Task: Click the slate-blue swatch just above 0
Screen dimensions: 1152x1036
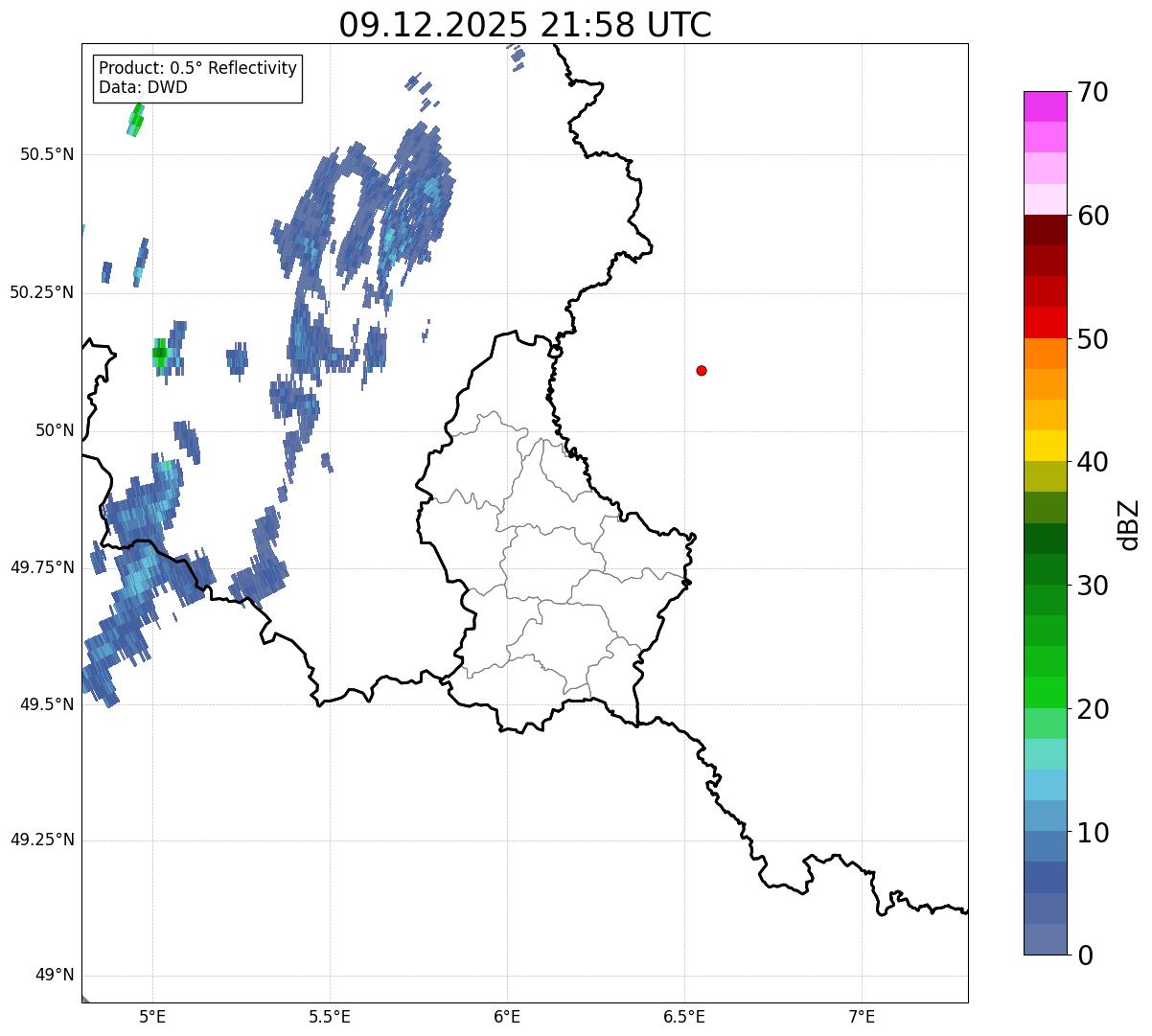Action: [x=1045, y=939]
